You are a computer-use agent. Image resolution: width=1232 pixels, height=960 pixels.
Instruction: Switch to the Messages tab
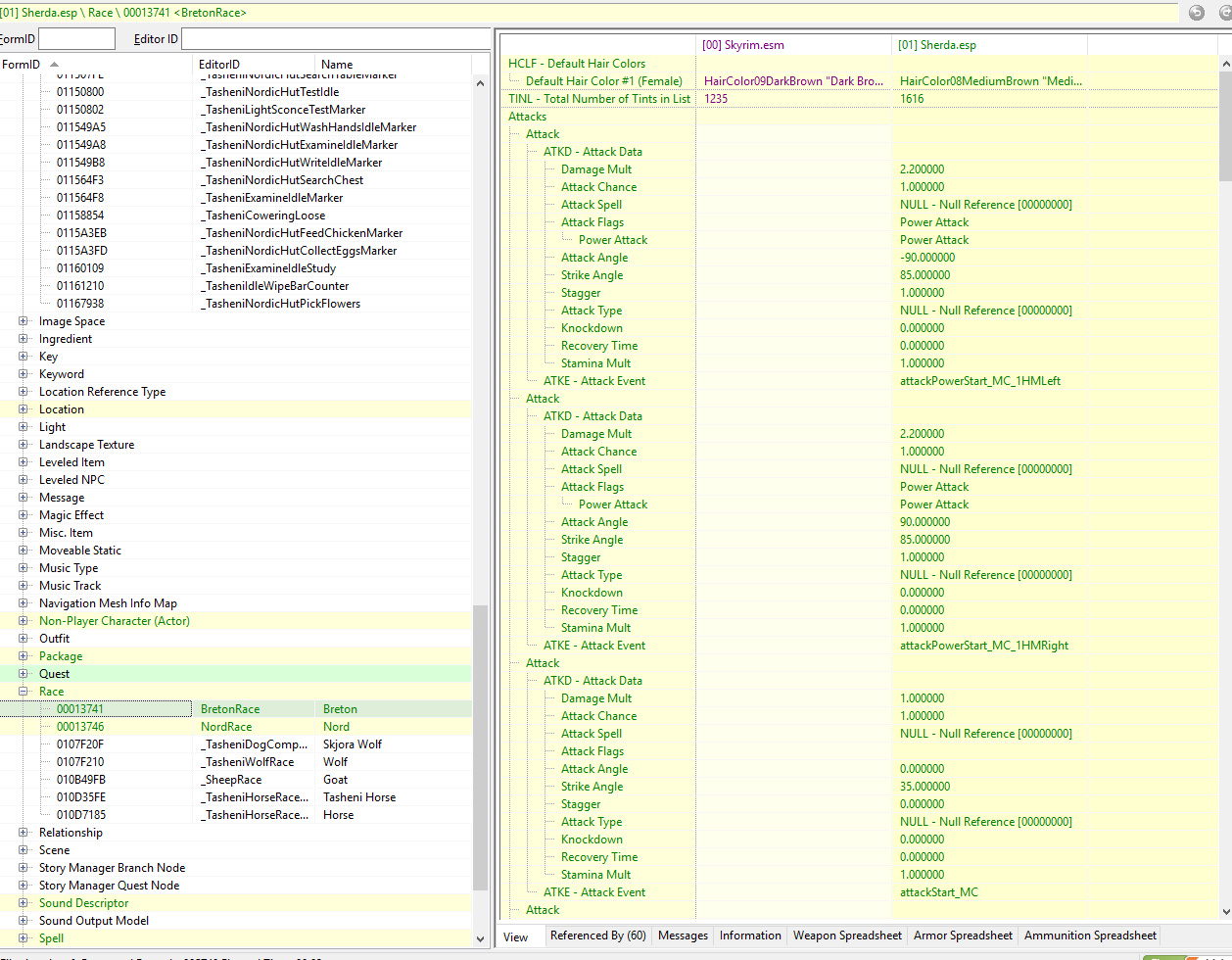click(x=683, y=936)
